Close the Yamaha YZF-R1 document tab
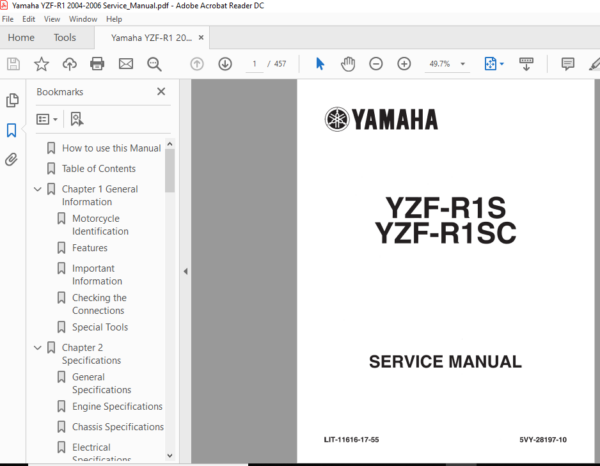Viewport: 600px width, 466px height. point(201,37)
